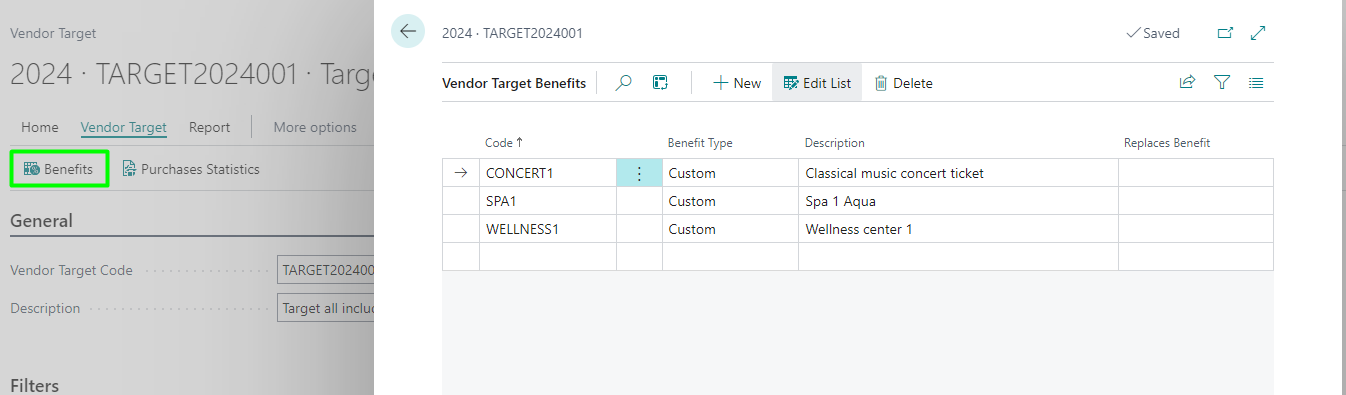Expand the page with diagonal arrows icon

coord(1258,33)
